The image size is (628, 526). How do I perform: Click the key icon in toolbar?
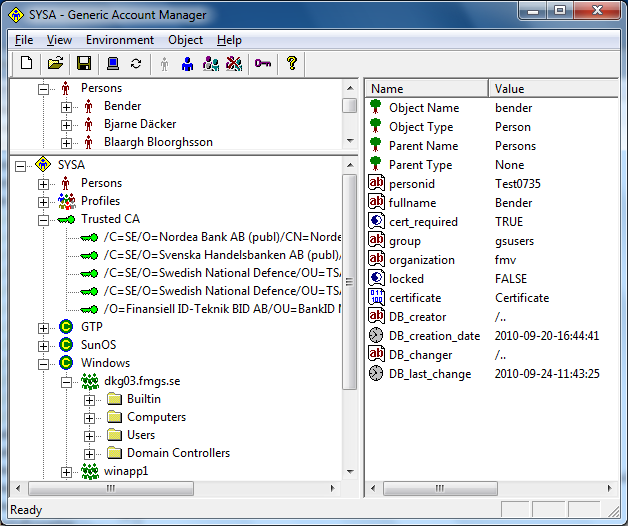pyautogui.click(x=262, y=64)
